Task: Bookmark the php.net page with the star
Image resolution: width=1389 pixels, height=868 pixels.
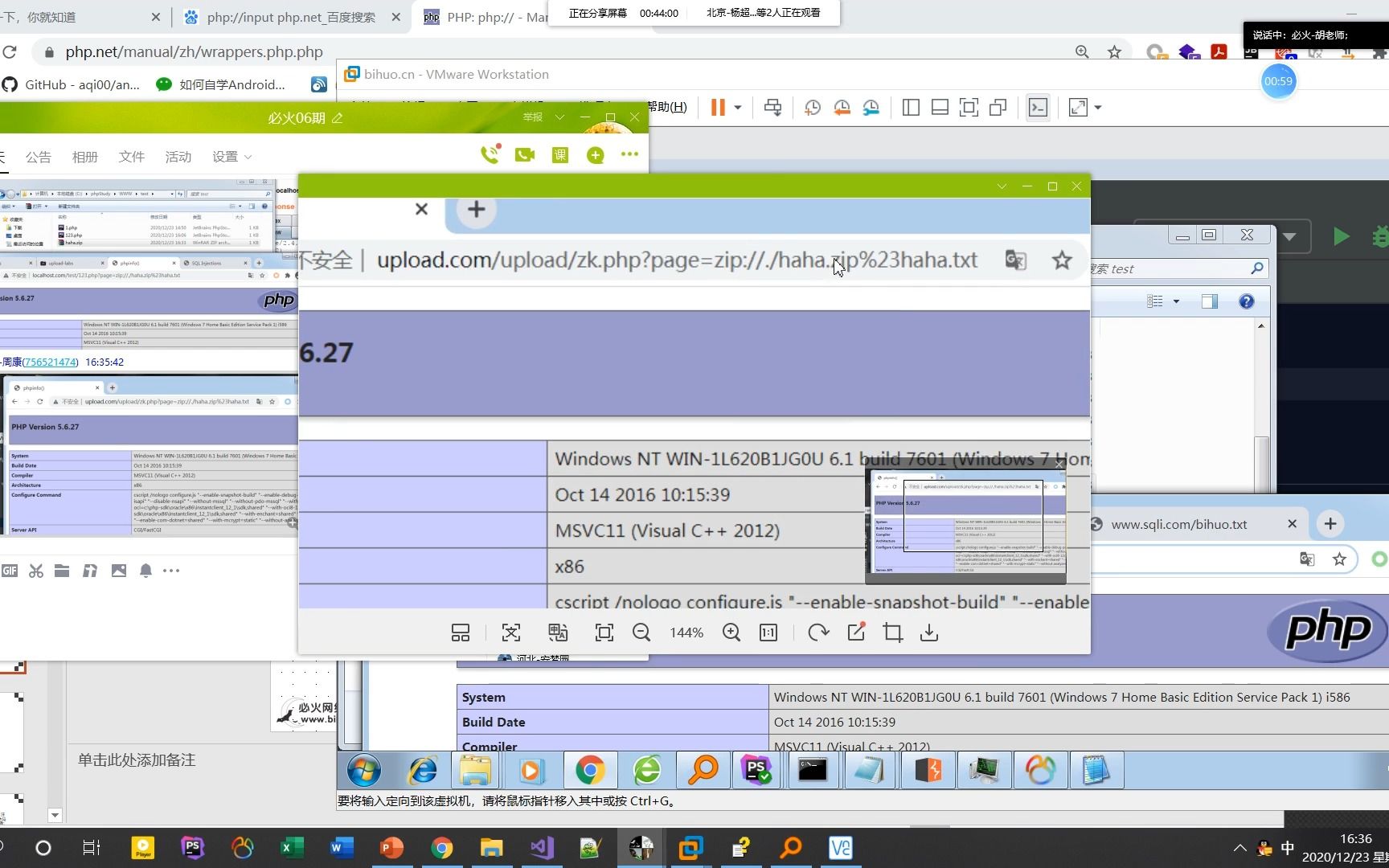Action: 1114,52
